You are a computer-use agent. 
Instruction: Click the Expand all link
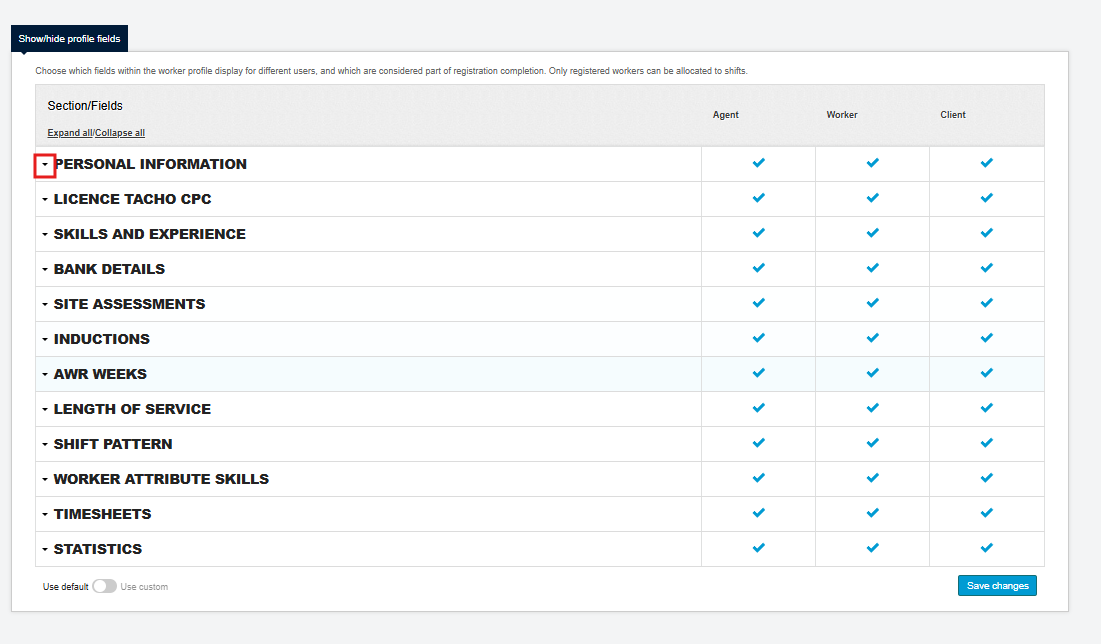(70, 133)
